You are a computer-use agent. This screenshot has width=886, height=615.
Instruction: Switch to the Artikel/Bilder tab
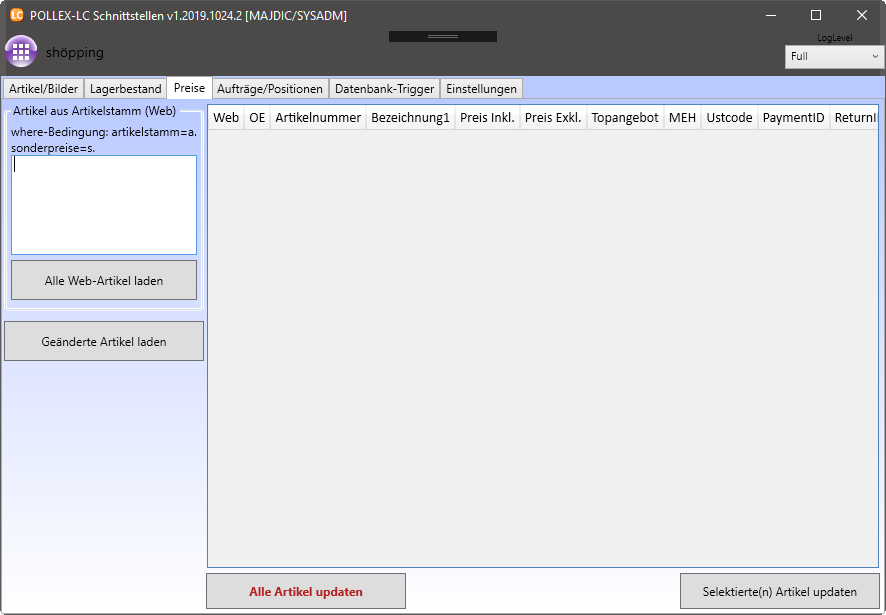pyautogui.click(x=43, y=89)
